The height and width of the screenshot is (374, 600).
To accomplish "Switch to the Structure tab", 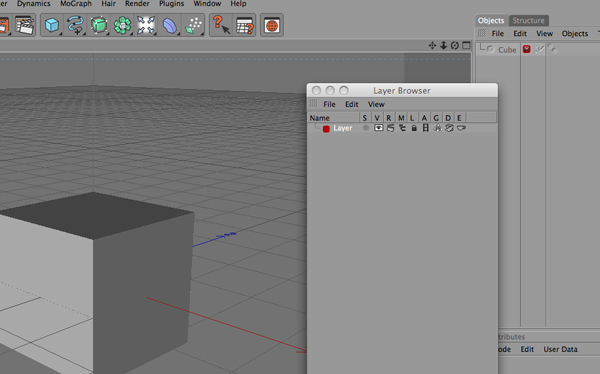I will 528,21.
